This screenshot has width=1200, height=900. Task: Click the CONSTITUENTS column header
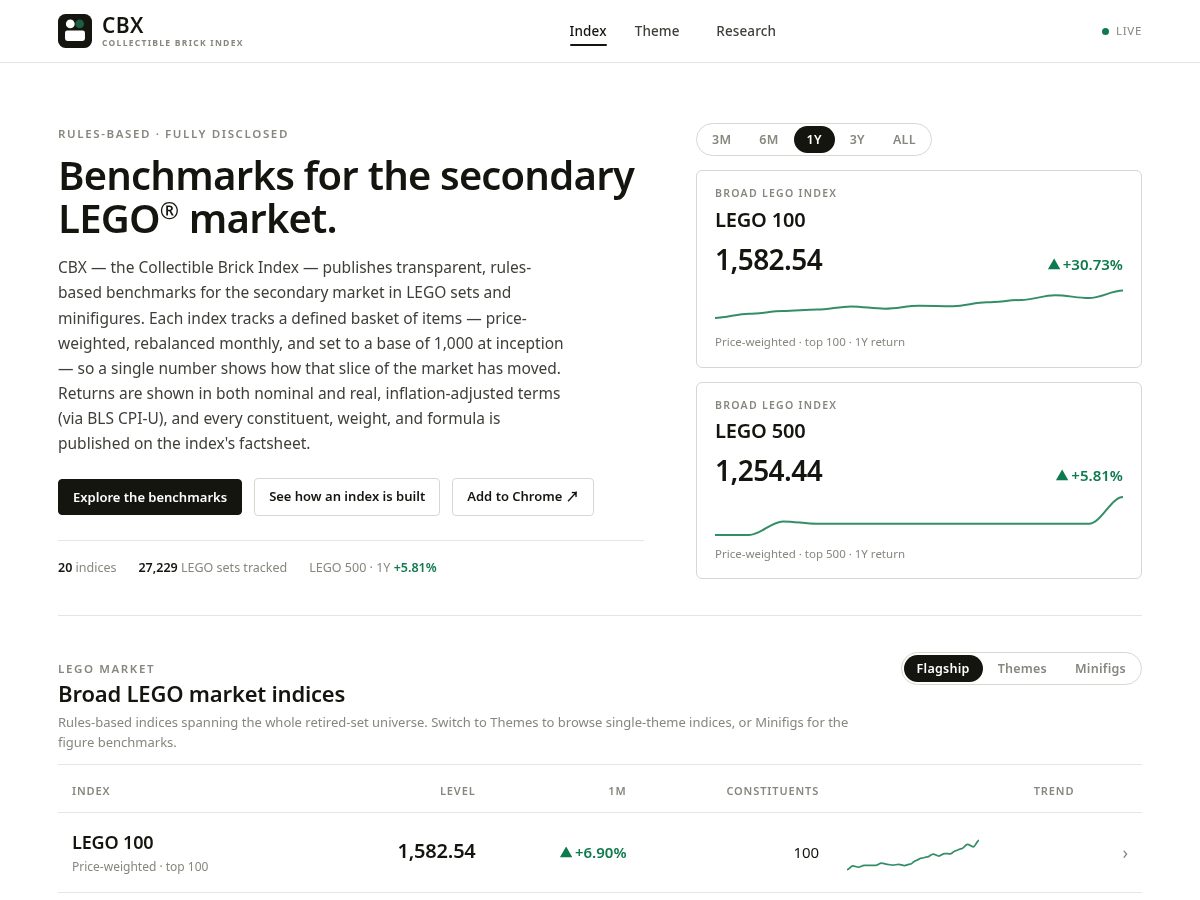coord(772,791)
